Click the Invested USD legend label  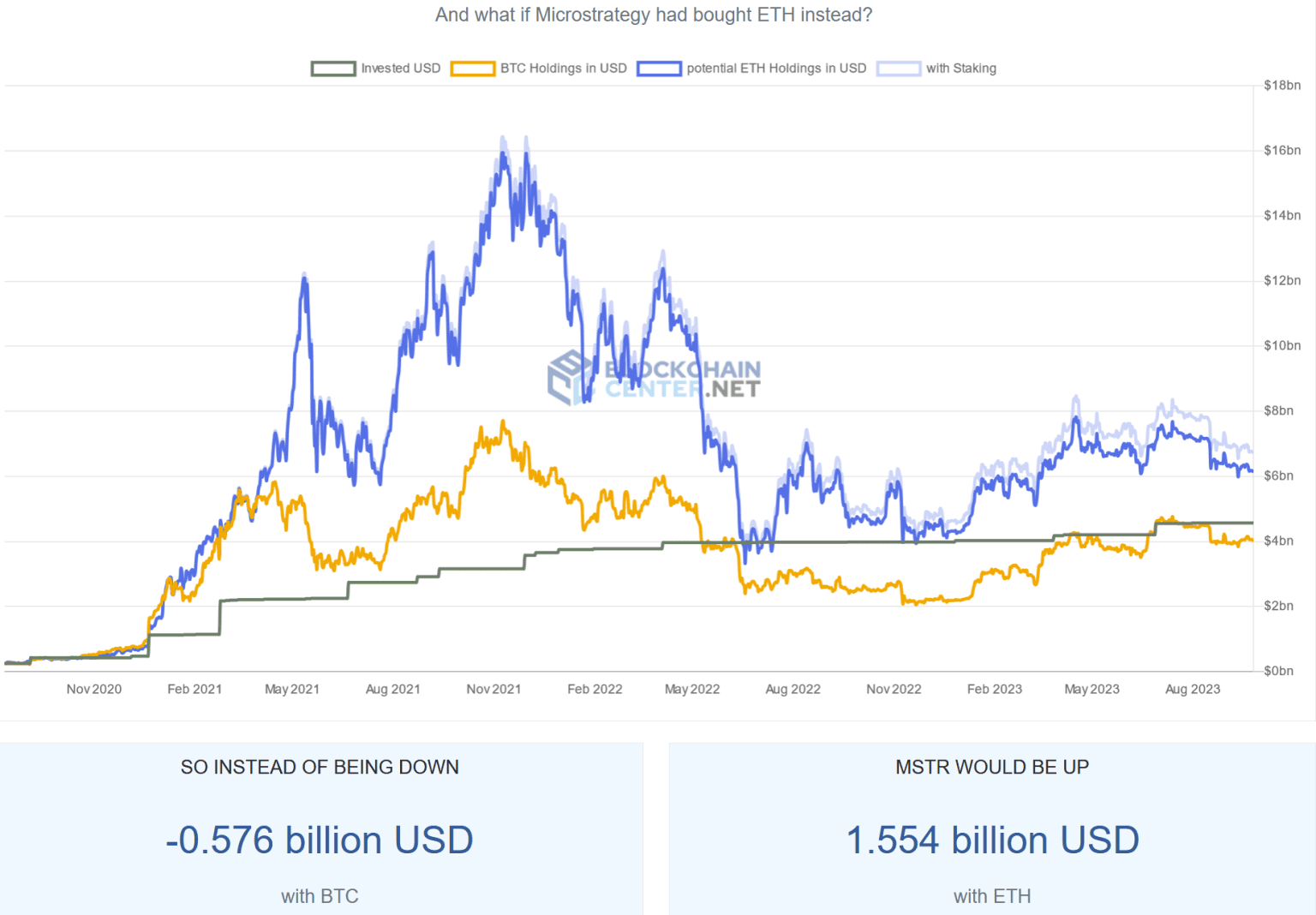401,69
